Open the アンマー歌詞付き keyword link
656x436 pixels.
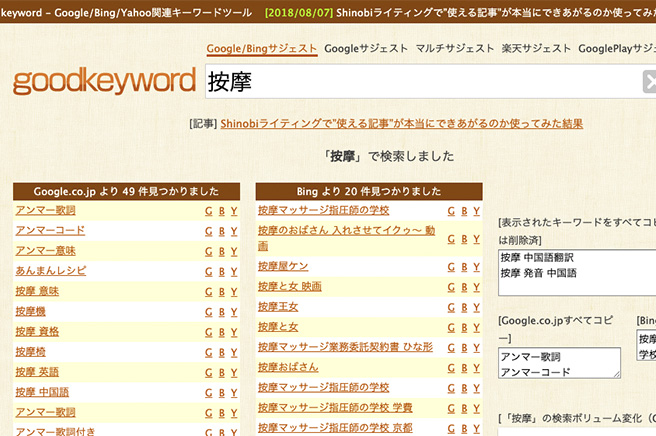click(55, 431)
